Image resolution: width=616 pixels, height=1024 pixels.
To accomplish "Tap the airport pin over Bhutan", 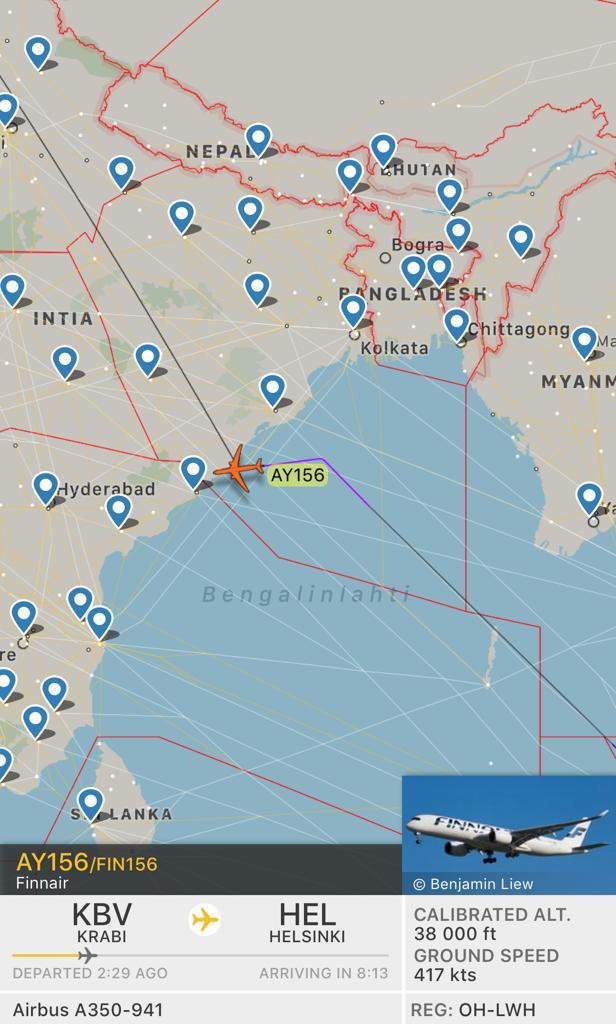I will 383,150.
